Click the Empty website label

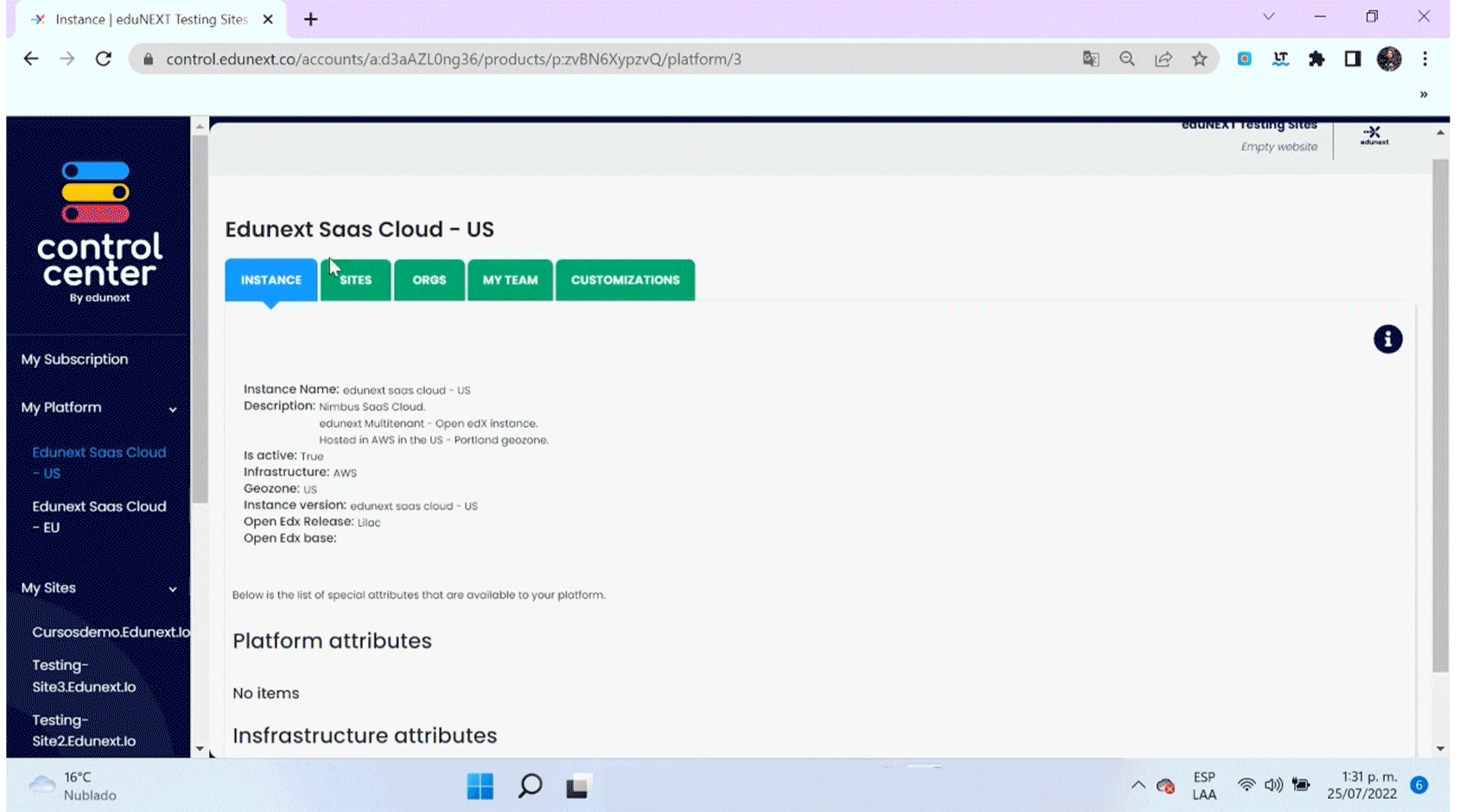point(1279,147)
